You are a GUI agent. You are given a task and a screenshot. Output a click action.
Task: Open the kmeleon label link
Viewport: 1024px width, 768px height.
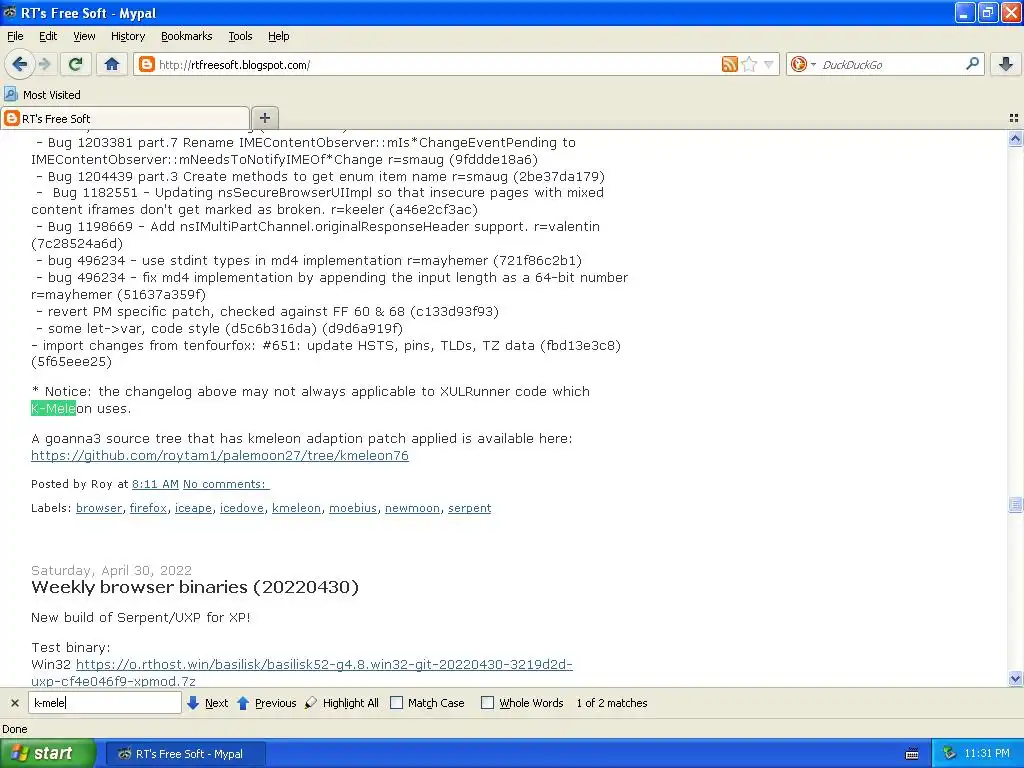click(296, 508)
